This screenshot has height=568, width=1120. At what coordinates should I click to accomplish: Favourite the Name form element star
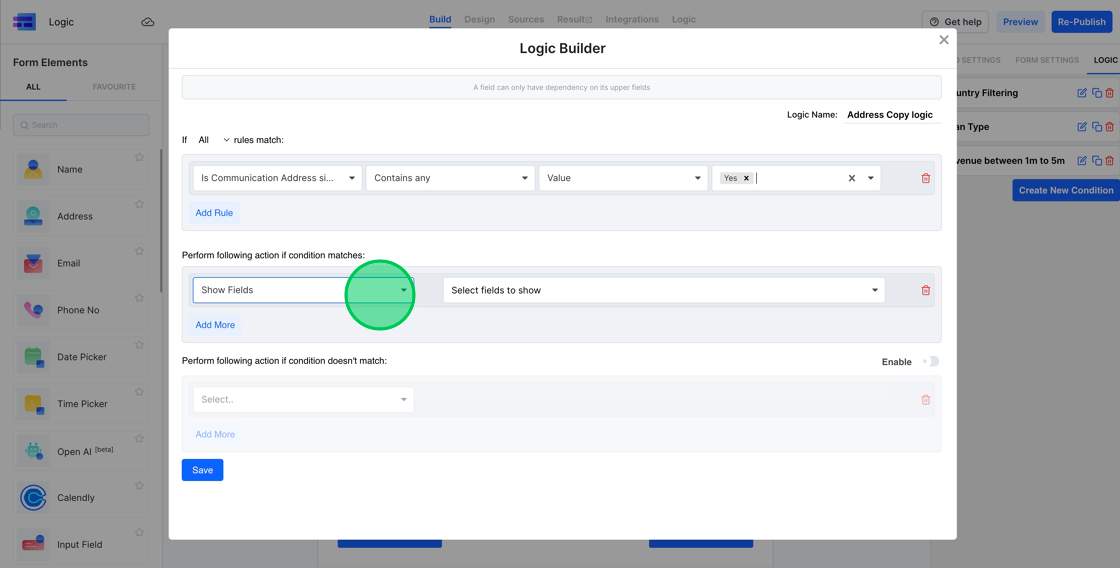[139, 157]
